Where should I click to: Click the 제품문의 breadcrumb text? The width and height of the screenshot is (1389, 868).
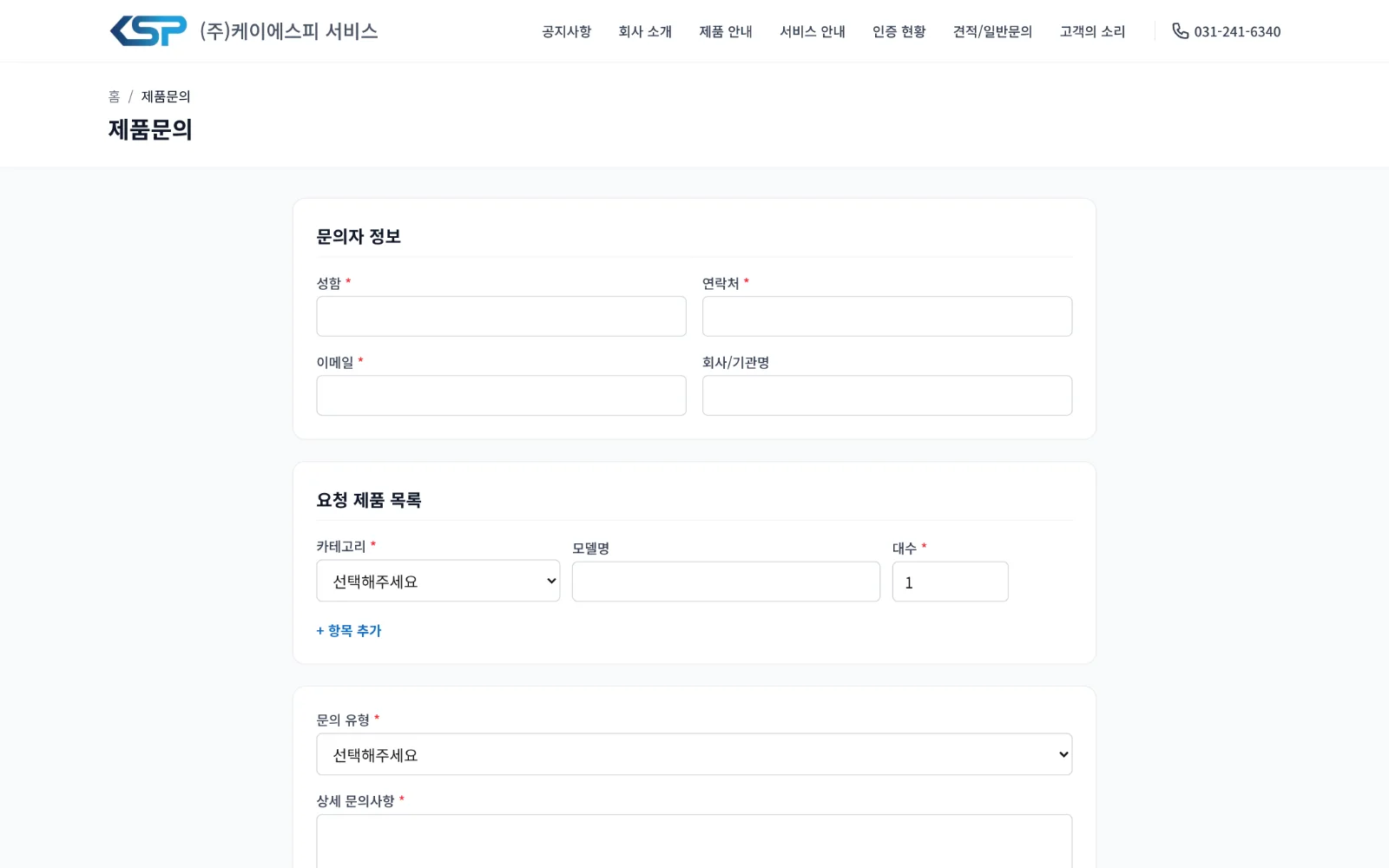(166, 96)
